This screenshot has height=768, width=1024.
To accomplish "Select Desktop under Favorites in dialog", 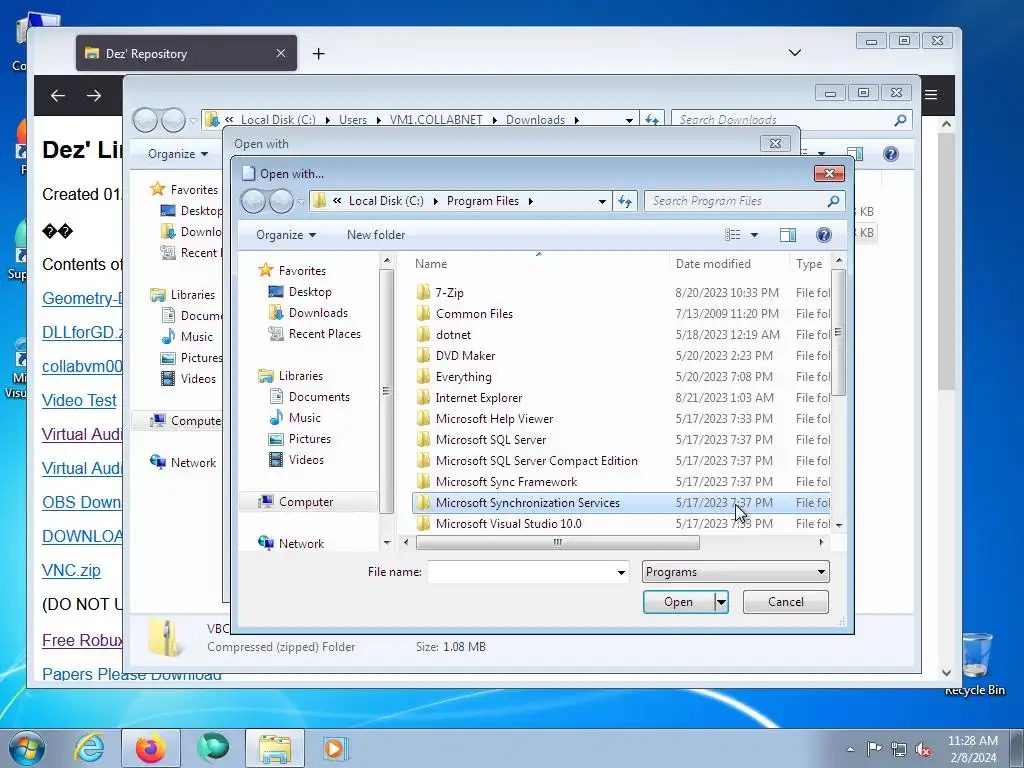I will 310,292.
